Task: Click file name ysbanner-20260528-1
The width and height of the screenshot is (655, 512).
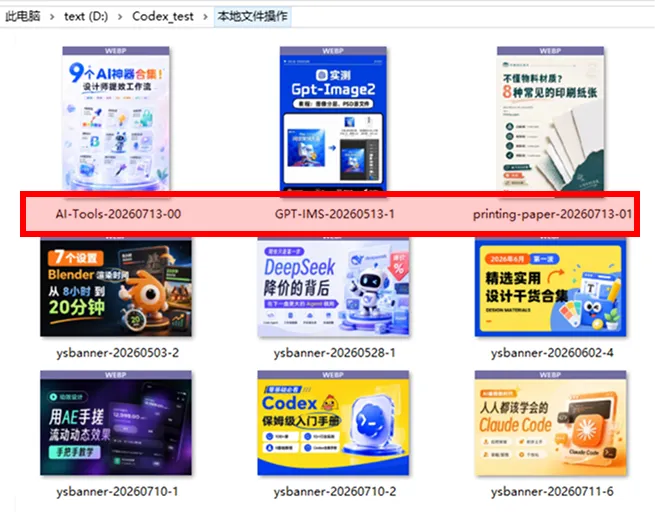Action: pos(335,353)
